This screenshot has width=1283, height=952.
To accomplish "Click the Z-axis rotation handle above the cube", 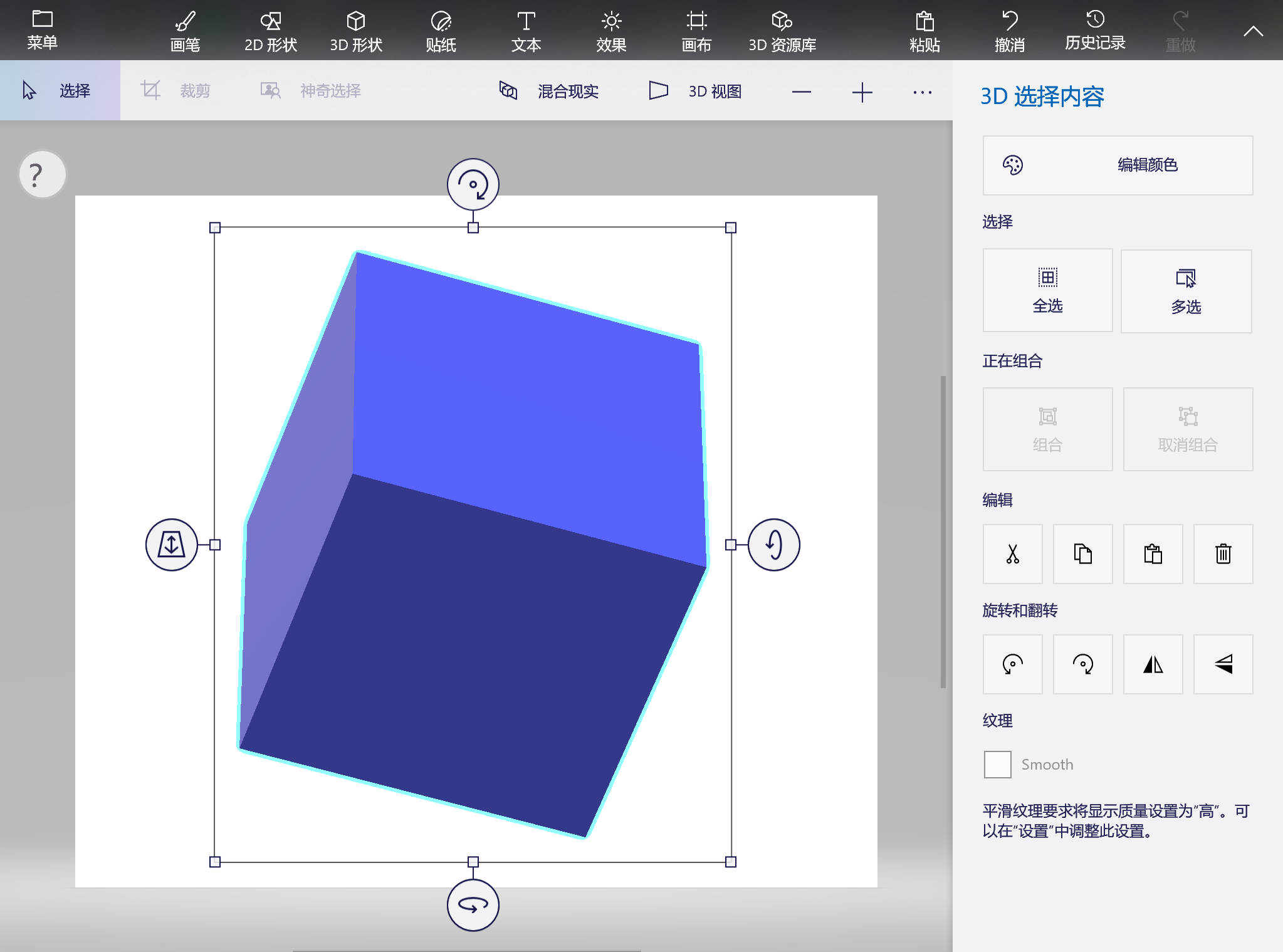I will [x=473, y=185].
